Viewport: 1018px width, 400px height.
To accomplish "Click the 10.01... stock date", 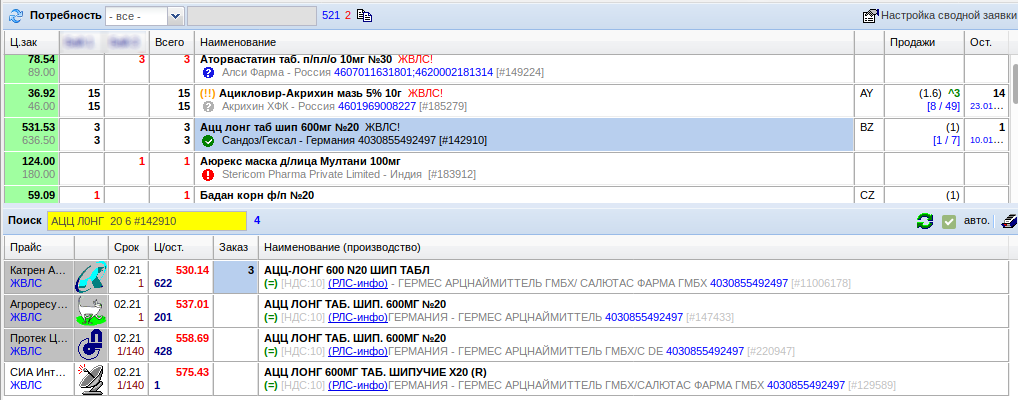I will point(987,140).
